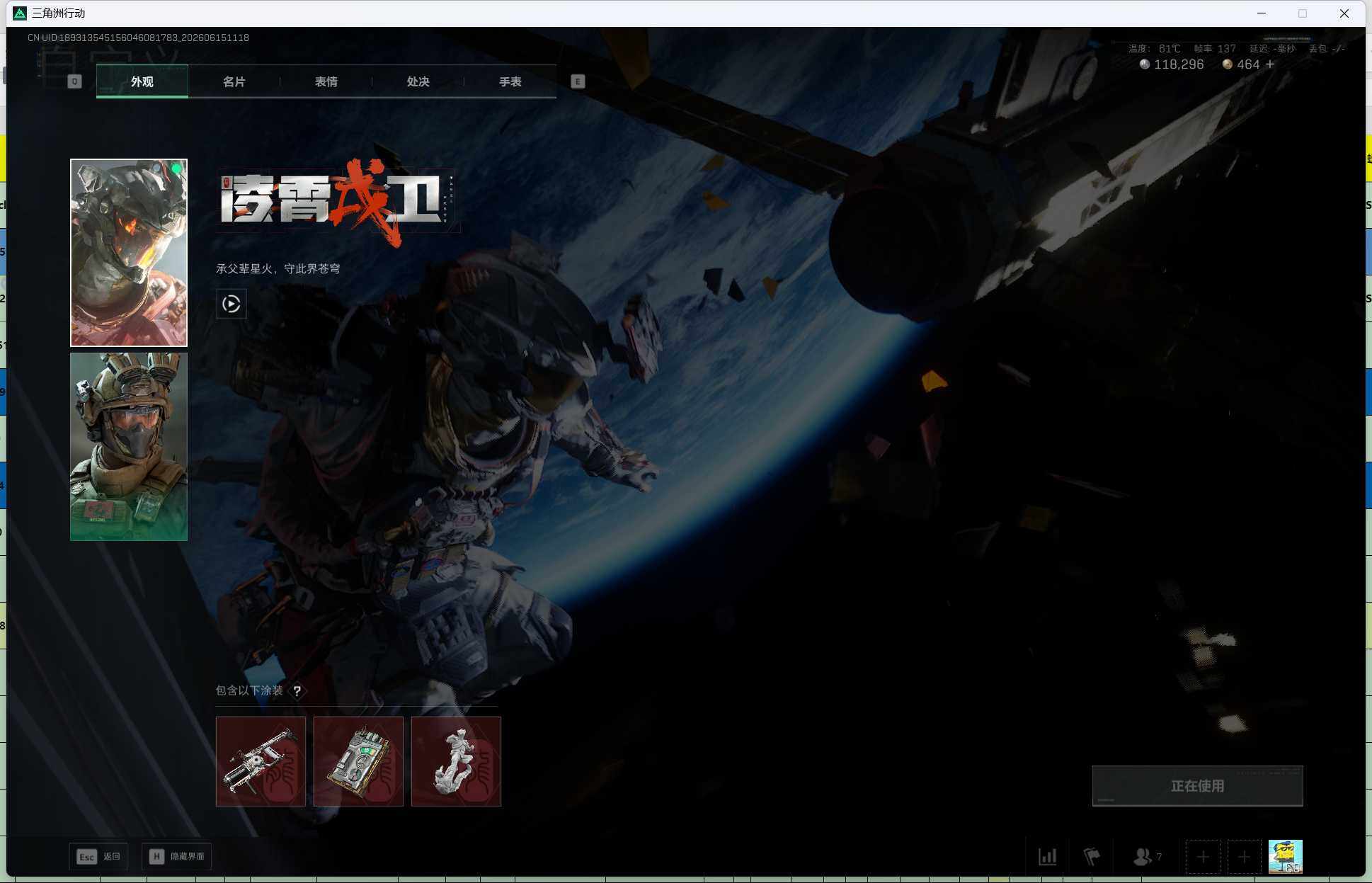Viewport: 1372px width, 883px height.
Task: Open the 手表 tab
Action: 510,81
